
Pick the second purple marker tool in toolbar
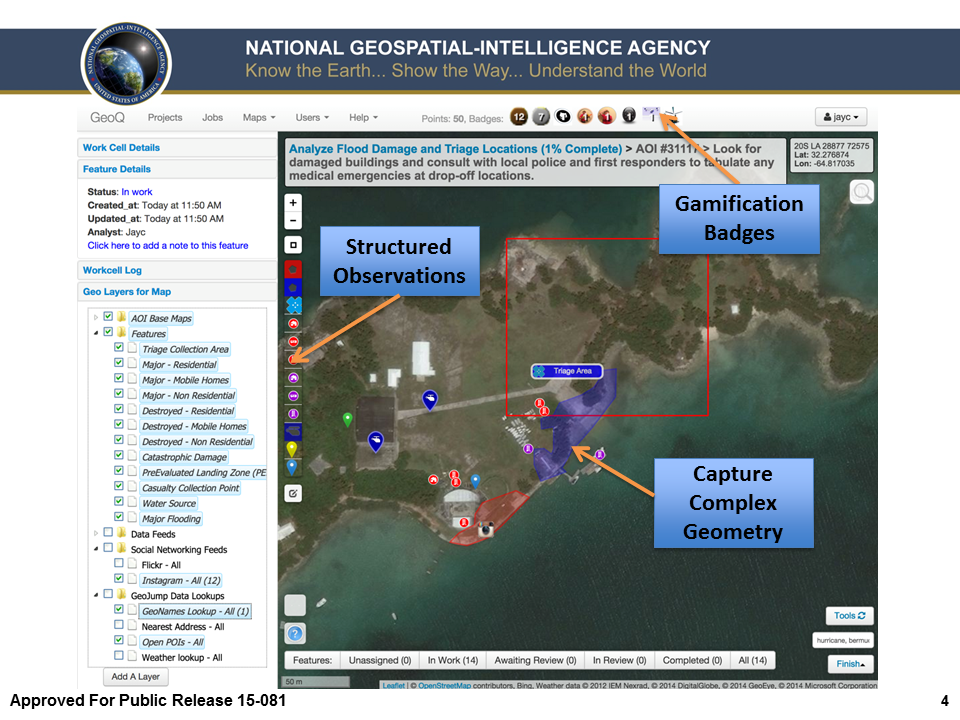[293, 396]
